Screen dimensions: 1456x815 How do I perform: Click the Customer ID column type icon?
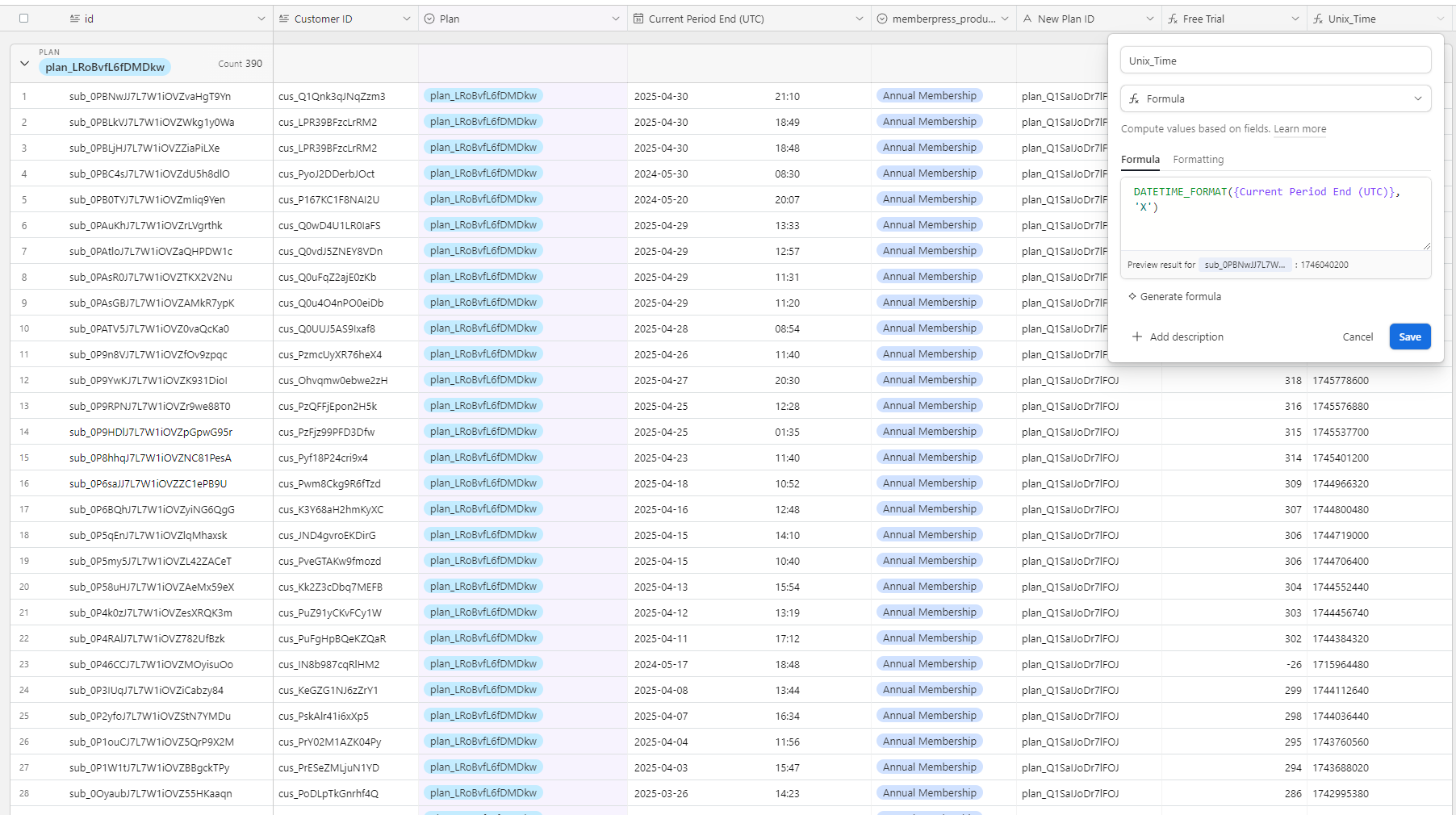[284, 19]
